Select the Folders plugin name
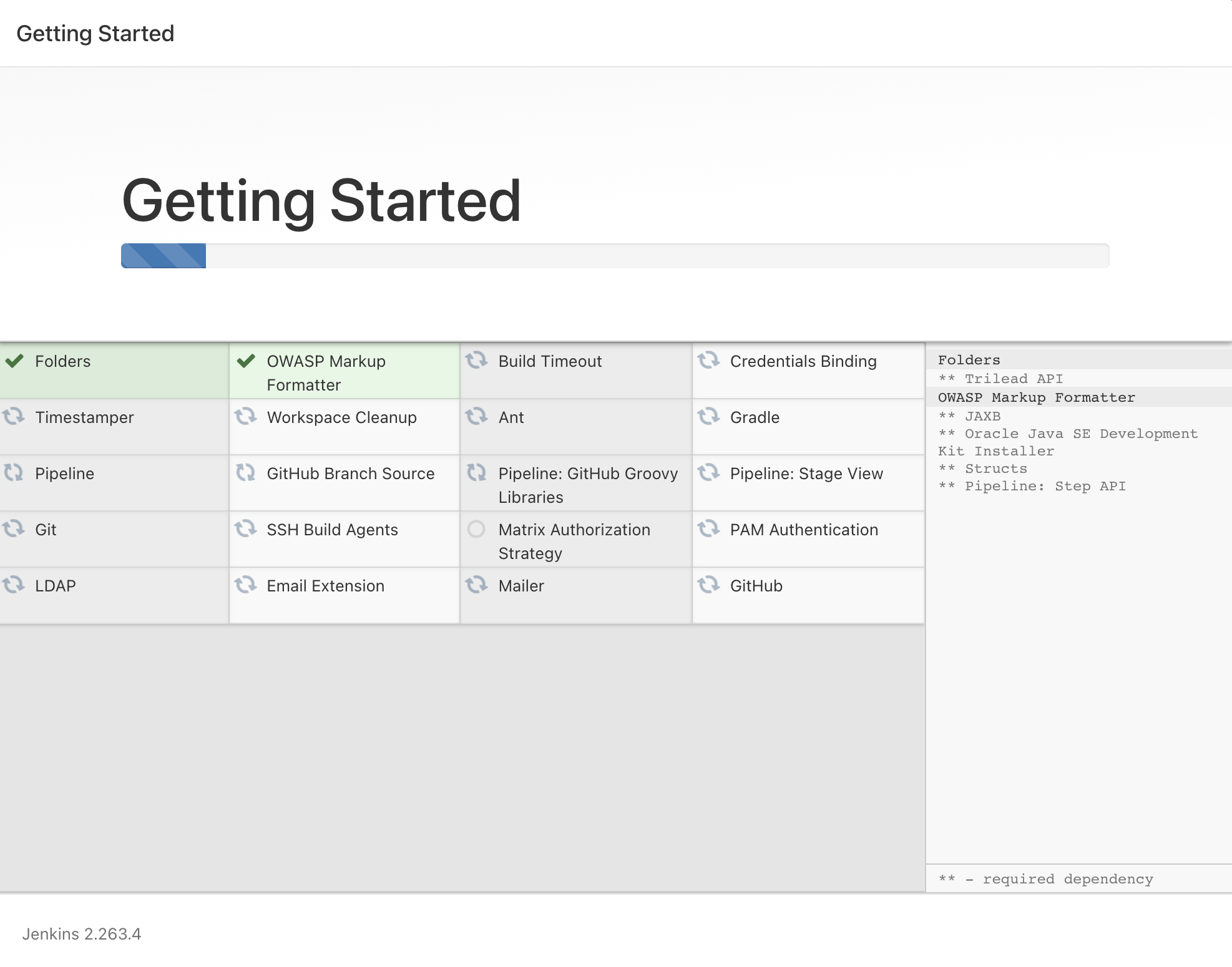 [62, 361]
